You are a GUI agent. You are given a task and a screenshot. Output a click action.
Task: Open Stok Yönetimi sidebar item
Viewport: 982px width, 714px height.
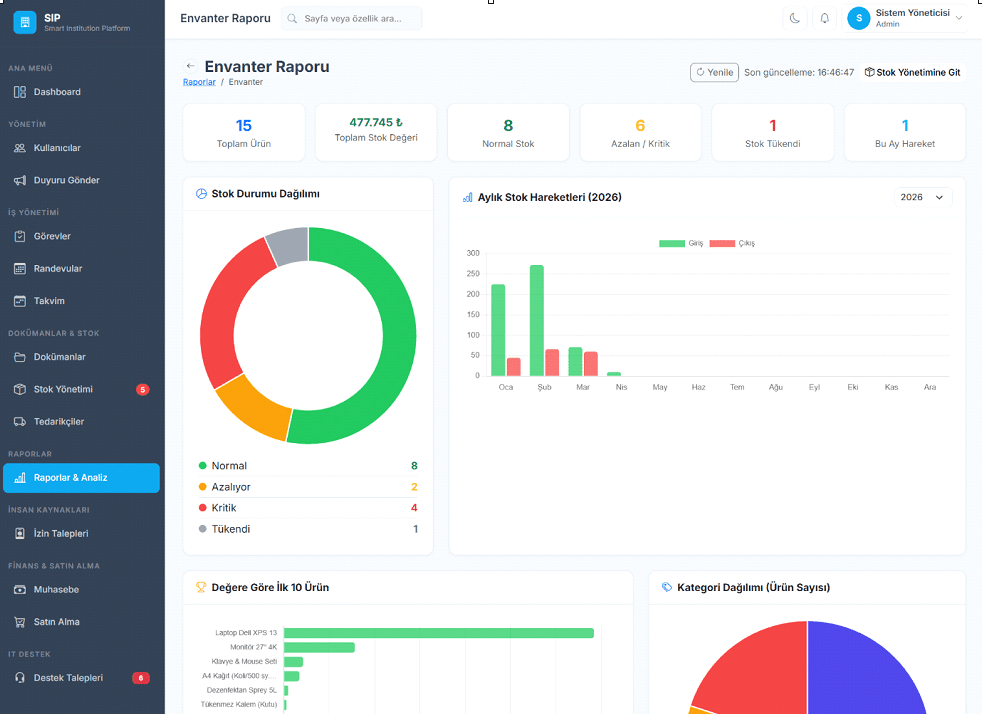click(63, 389)
